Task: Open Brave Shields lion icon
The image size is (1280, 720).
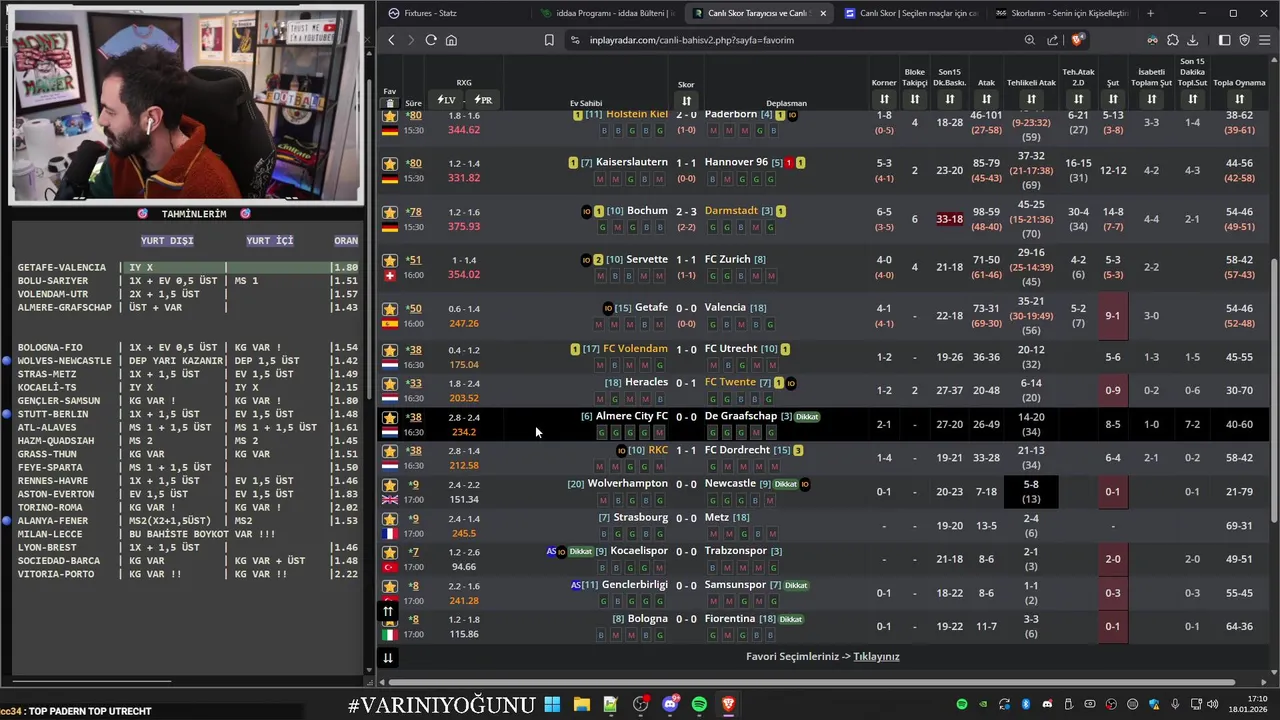Action: (x=1076, y=40)
